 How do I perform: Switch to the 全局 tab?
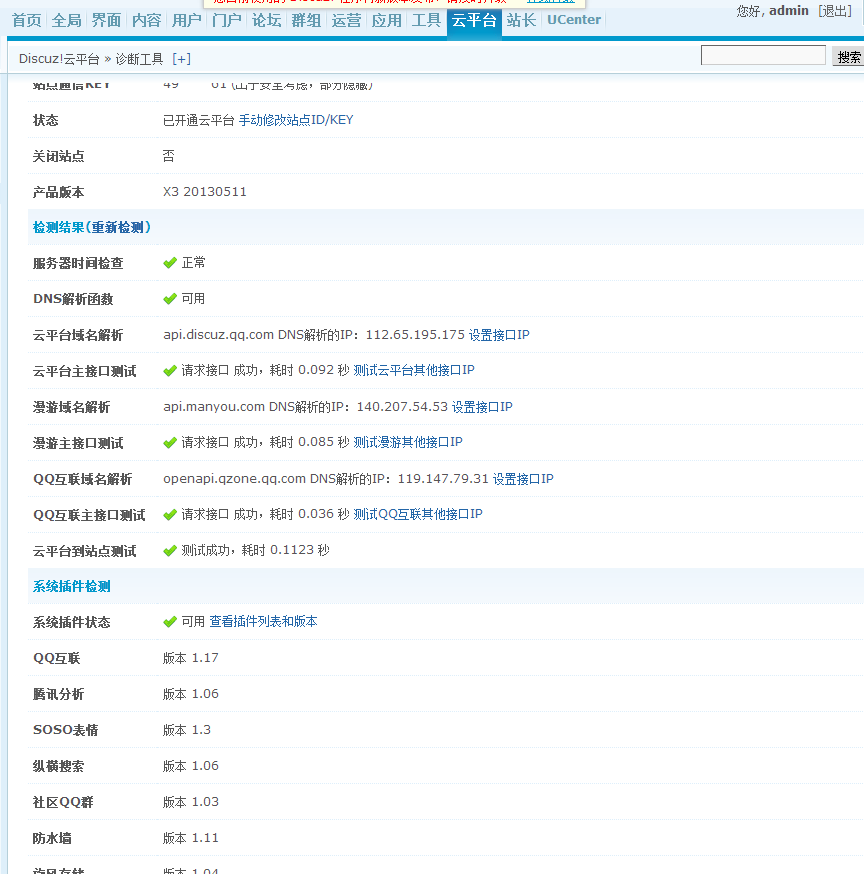[x=67, y=21]
